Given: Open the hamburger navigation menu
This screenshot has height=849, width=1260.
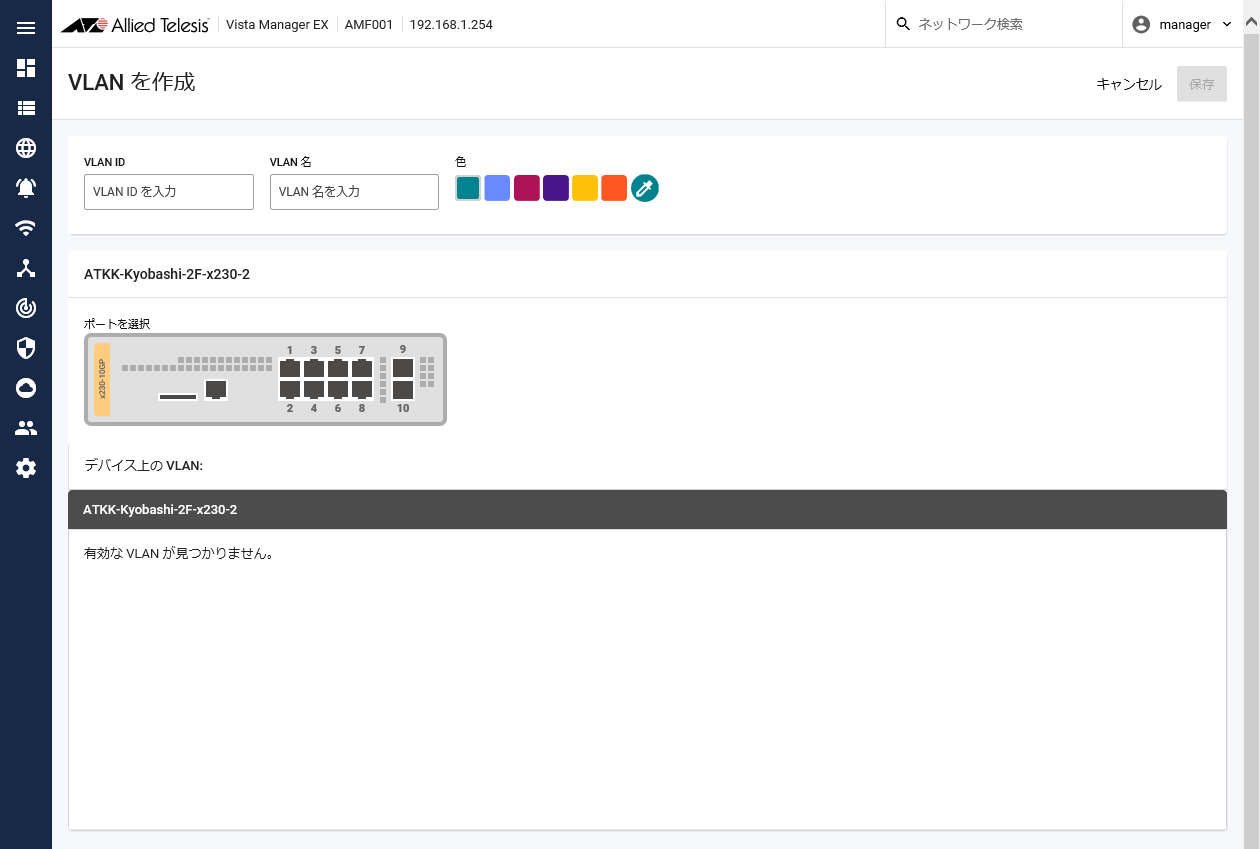Looking at the screenshot, I should point(26,27).
